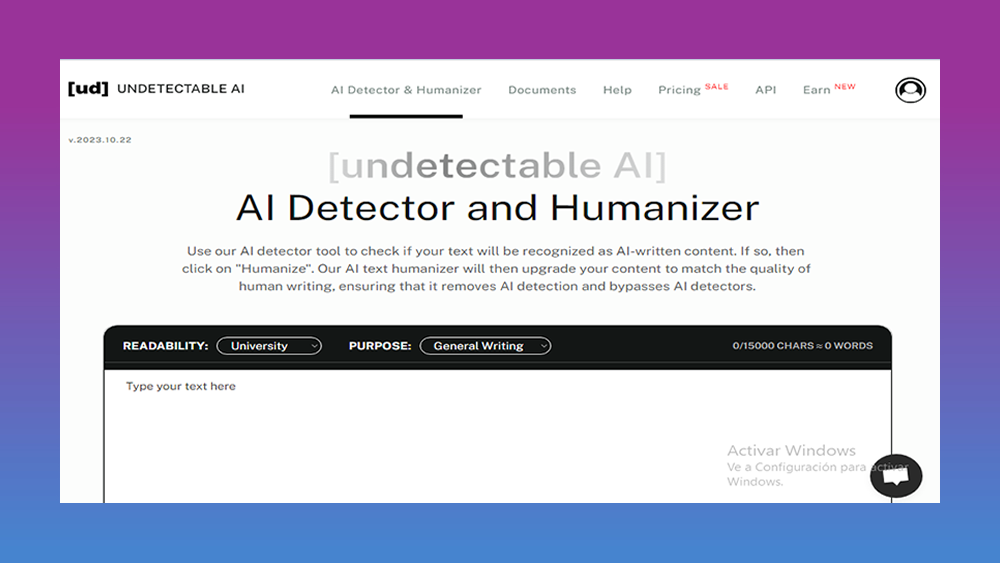Click the [ud] Undetectable AI logo

point(156,89)
